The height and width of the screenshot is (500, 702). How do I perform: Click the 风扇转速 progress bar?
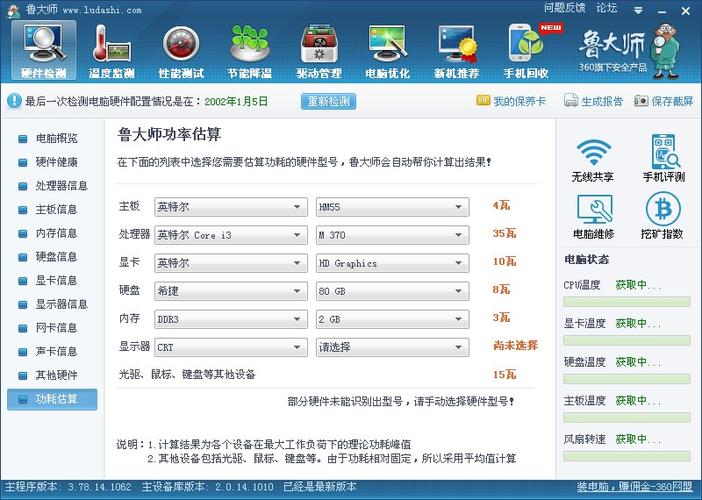tap(627, 456)
